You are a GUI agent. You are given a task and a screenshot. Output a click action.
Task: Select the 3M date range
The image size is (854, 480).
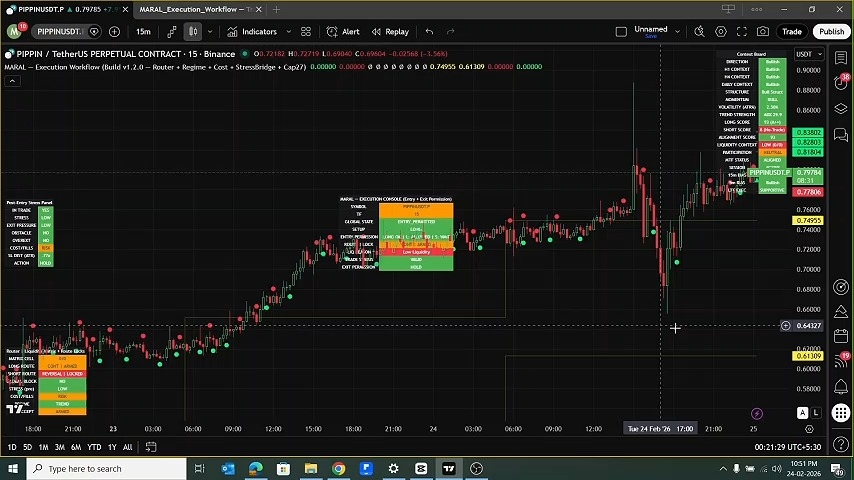pyautogui.click(x=60, y=447)
